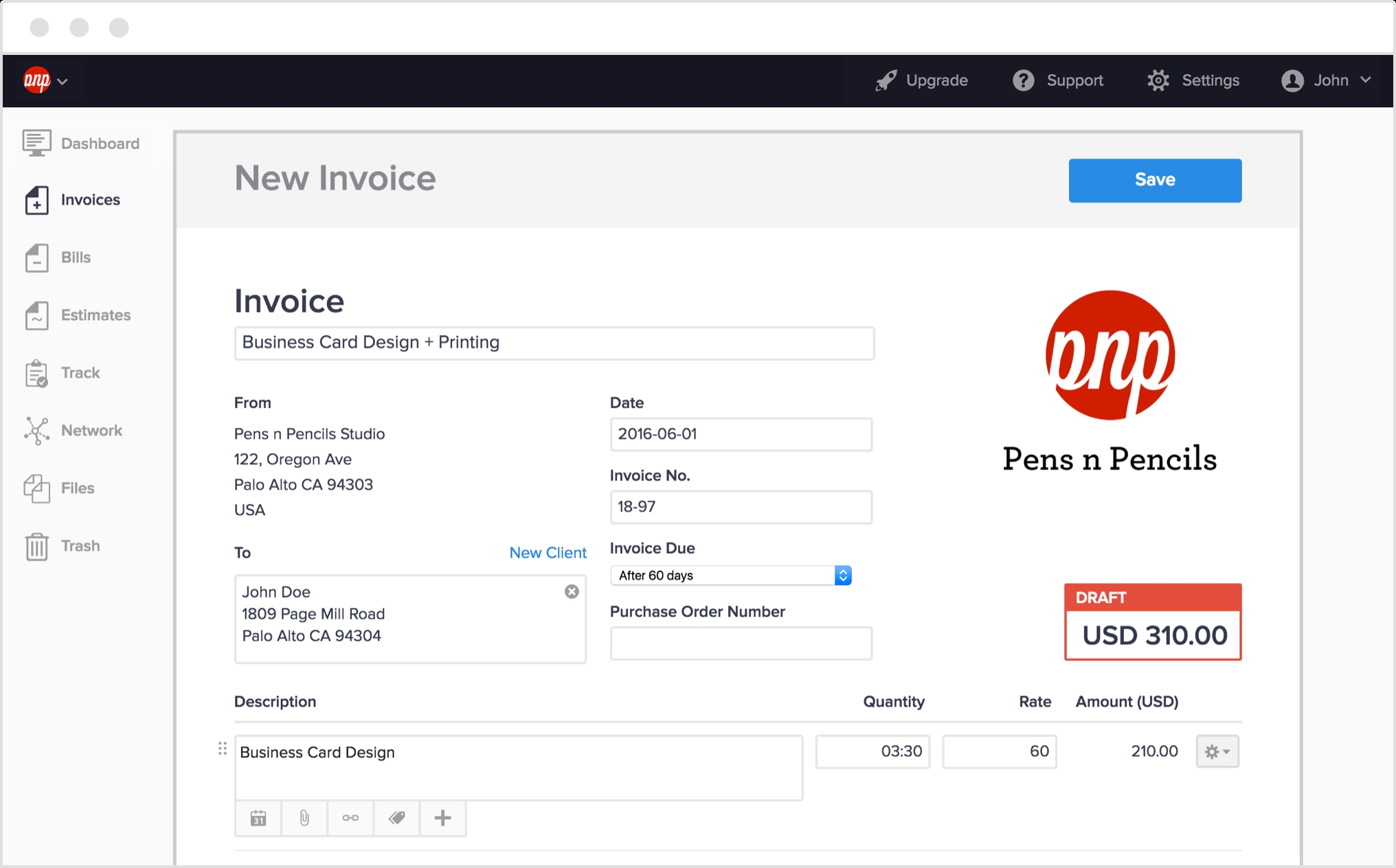The image size is (1396, 868).
Task: Expand the app menu via PNP logo
Action: [45, 80]
